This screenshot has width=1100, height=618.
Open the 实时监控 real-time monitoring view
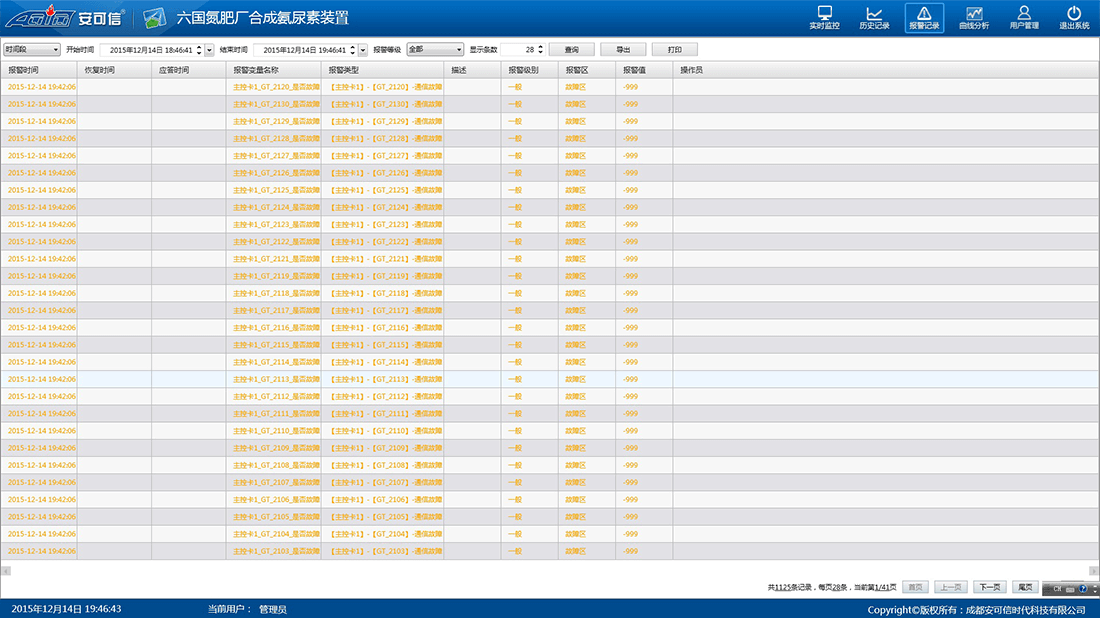(x=824, y=18)
